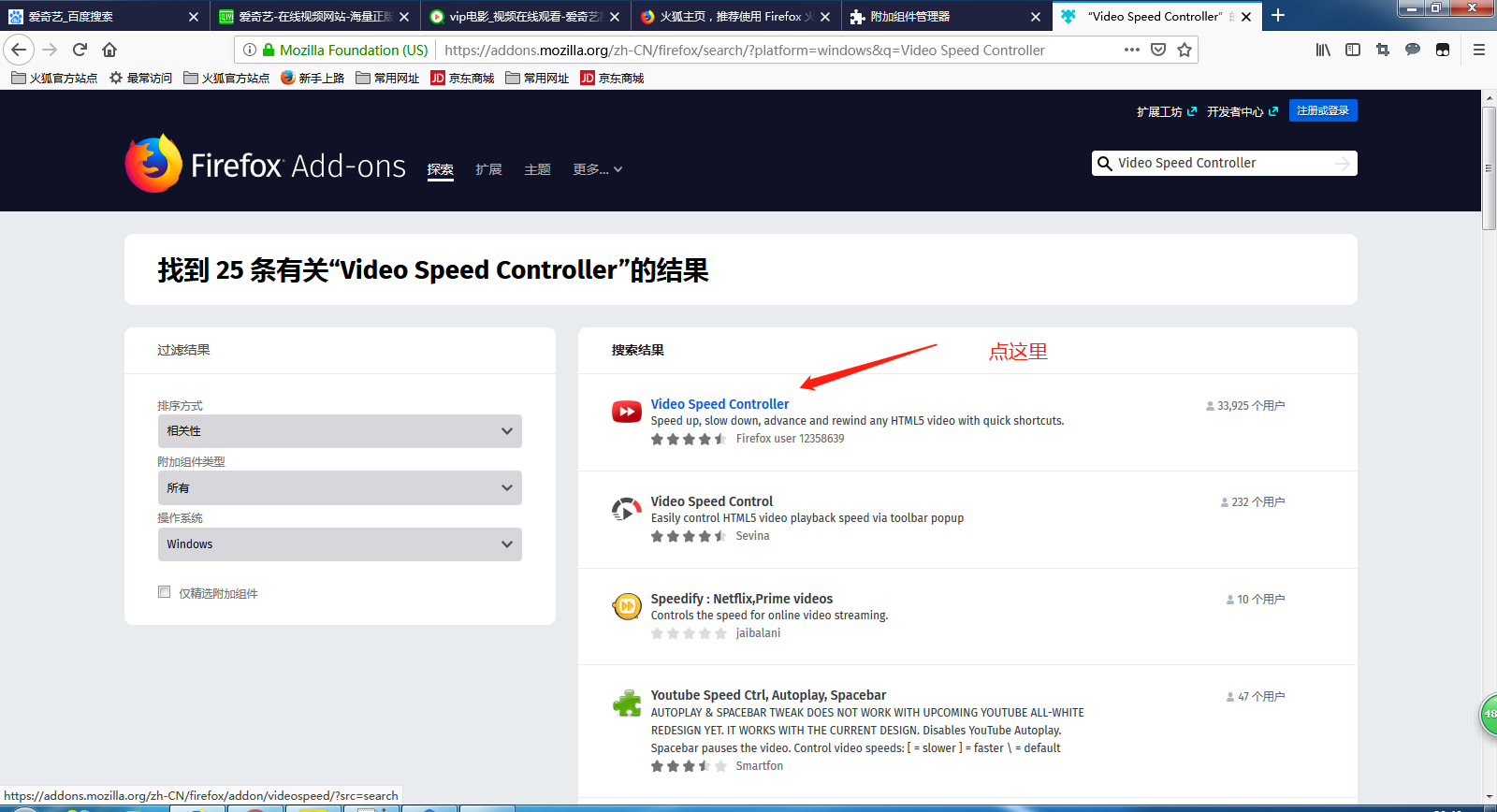Switch to the 爱奇艺_百度搜索 tab
This screenshot has height=812, width=1497.
pos(103,17)
